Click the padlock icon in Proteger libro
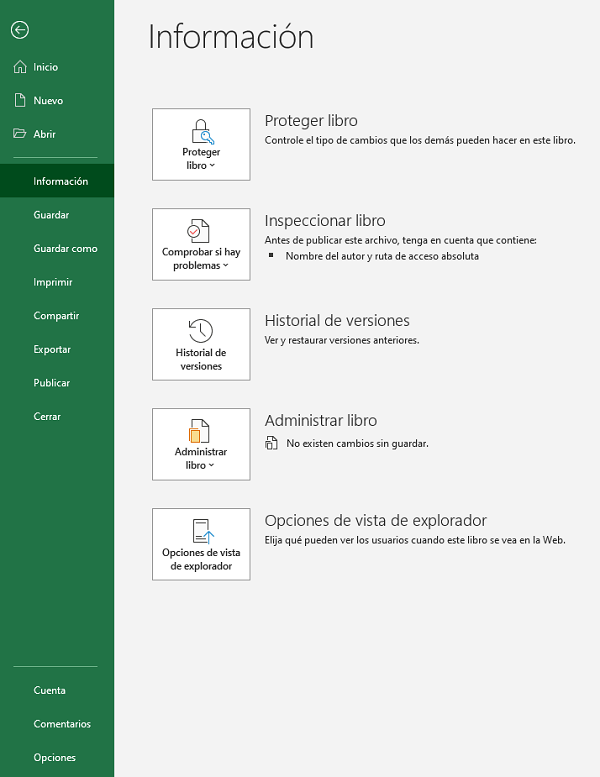This screenshot has height=777, width=600. click(x=201, y=131)
